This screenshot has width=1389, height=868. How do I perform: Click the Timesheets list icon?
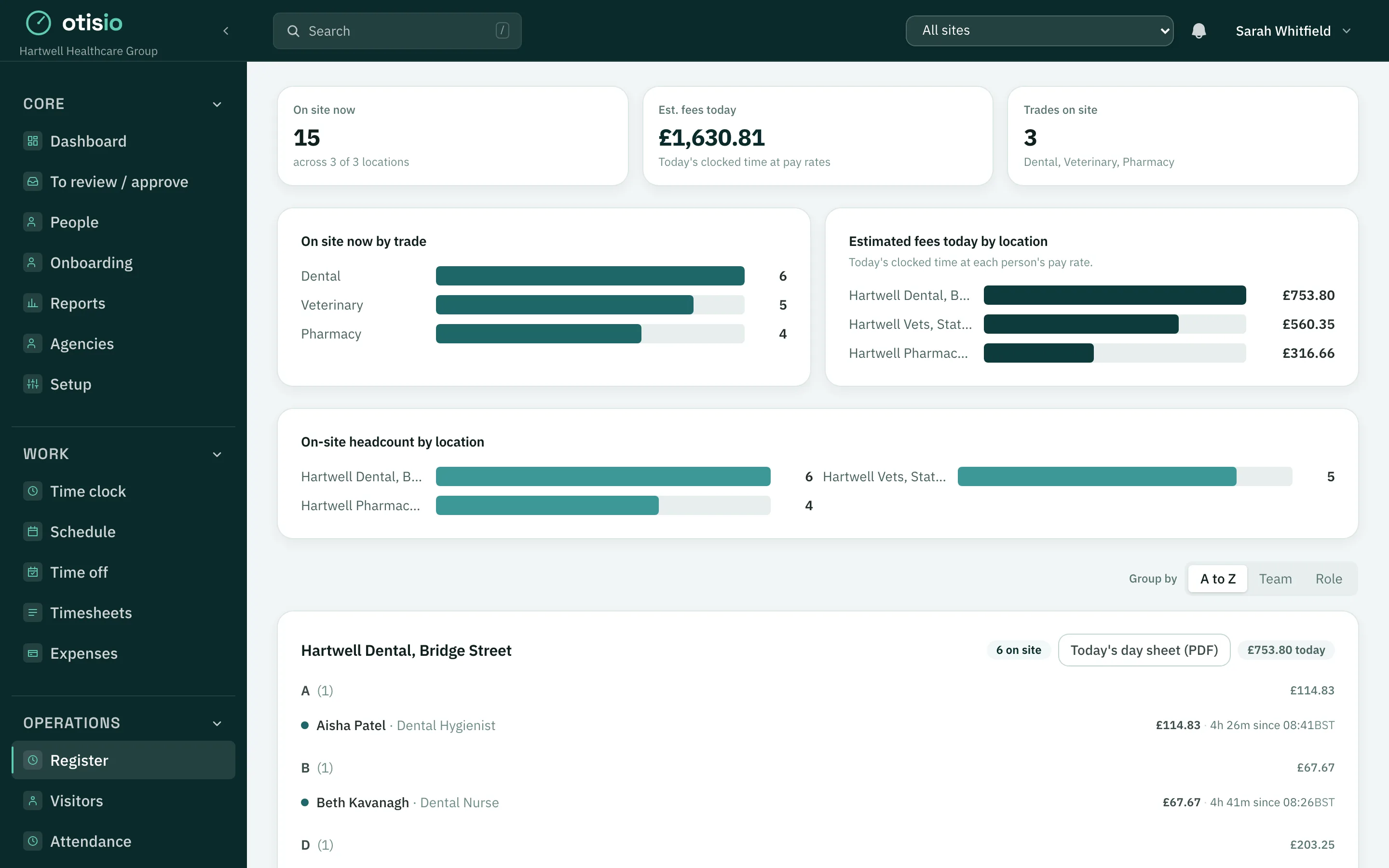tap(33, 612)
